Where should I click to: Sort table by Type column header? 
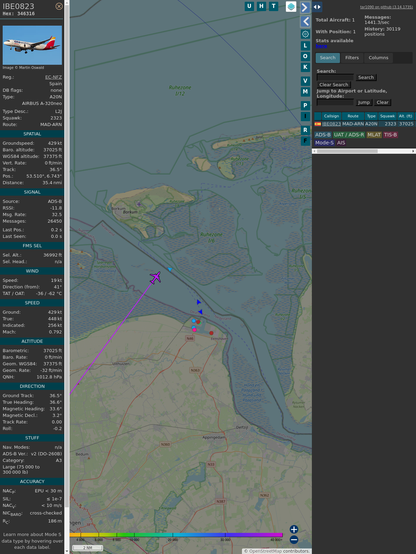(371, 116)
